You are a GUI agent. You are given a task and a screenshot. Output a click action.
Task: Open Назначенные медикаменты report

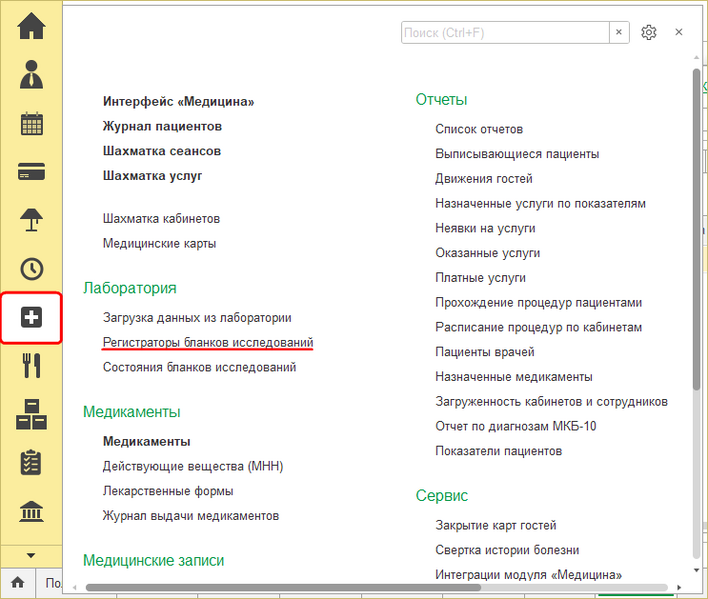(513, 377)
